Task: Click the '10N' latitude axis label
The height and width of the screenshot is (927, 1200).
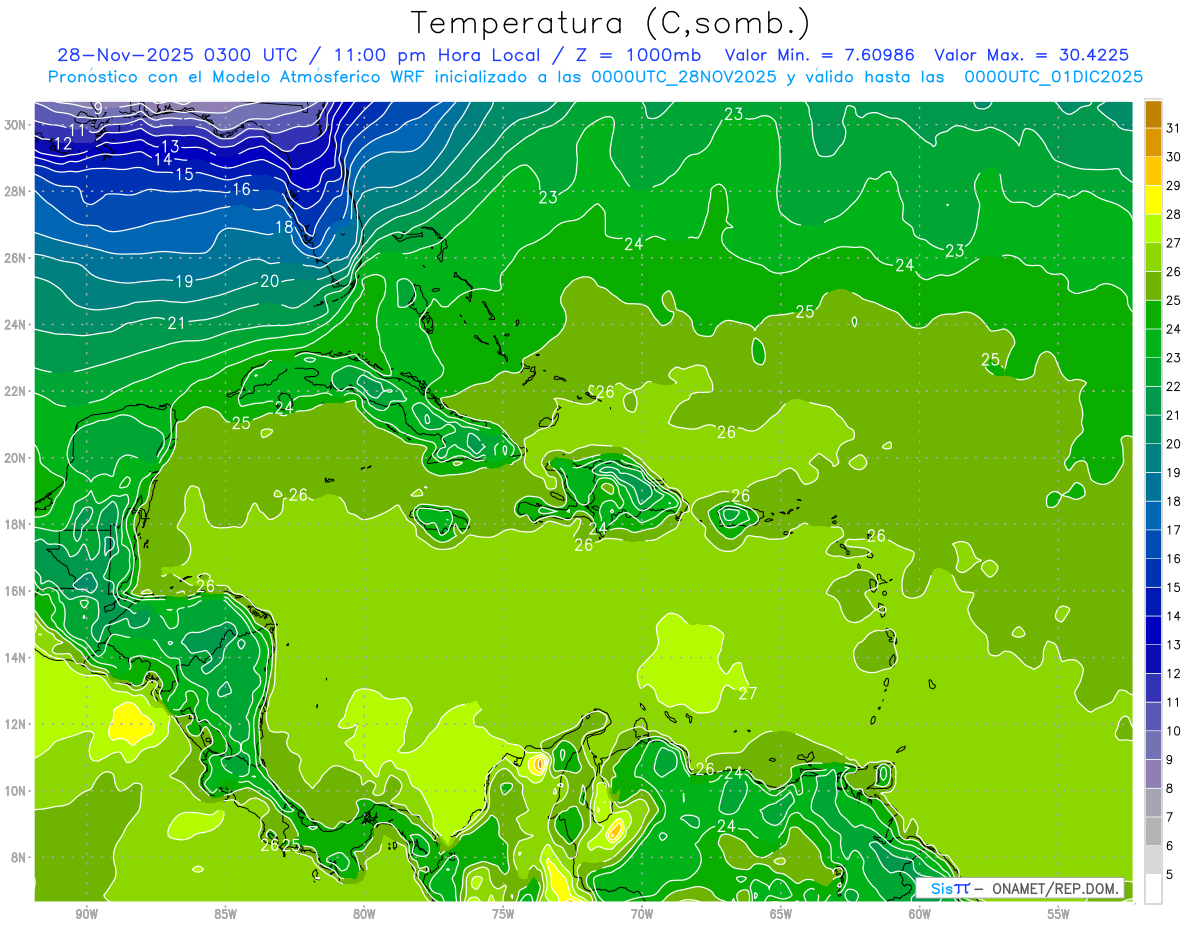Action: (16, 790)
